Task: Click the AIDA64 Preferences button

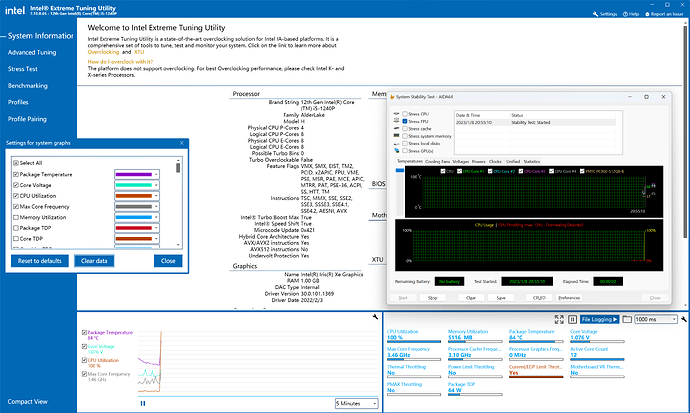Action: coord(569,297)
